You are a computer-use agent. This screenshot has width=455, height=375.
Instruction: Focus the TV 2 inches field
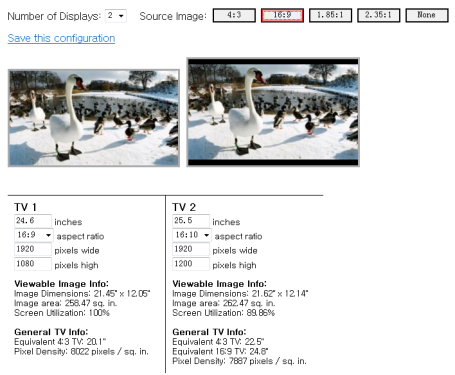click(191, 221)
